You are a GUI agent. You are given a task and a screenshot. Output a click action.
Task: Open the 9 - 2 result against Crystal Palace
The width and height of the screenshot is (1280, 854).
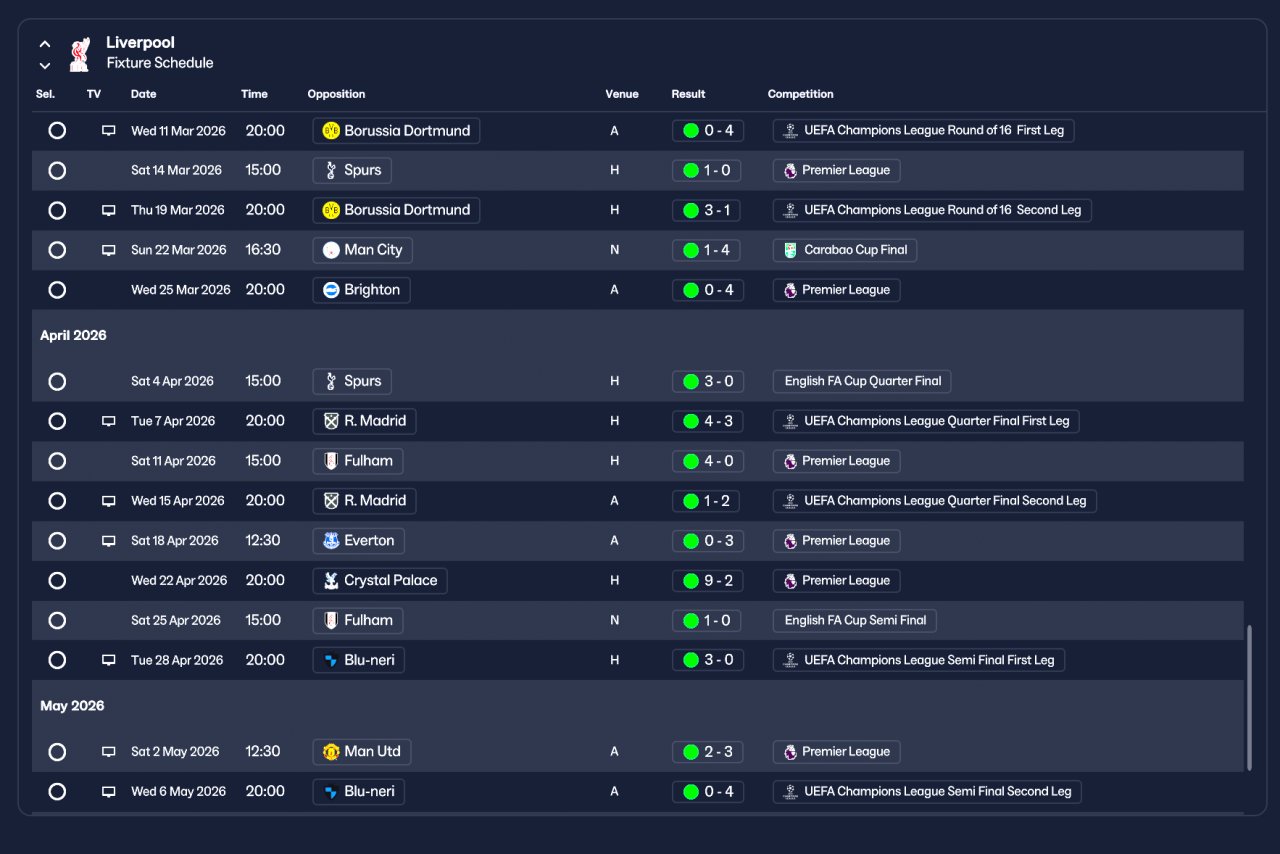[708, 582]
